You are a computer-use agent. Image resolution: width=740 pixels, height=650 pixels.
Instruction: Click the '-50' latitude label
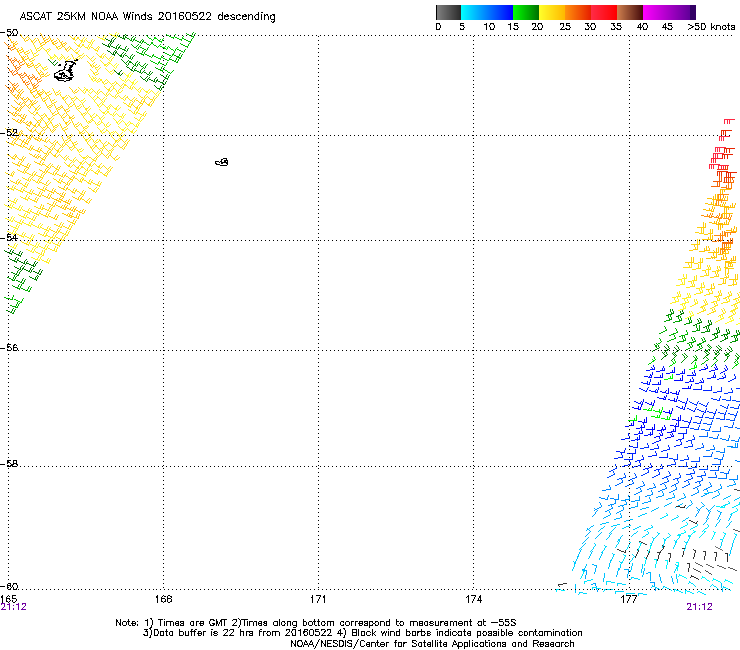(x=9, y=33)
